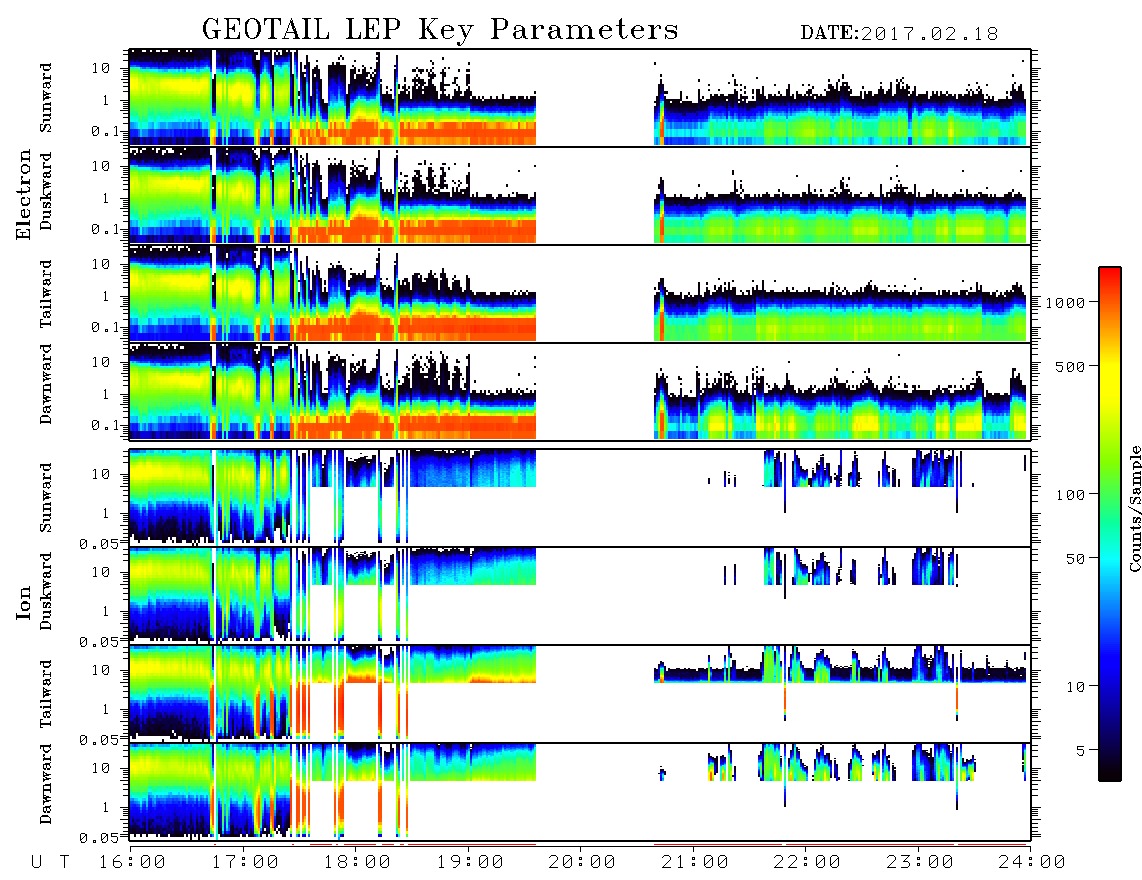Click the 'Electron' group axis label
This screenshot has width=1142, height=880.
pos(23,195)
